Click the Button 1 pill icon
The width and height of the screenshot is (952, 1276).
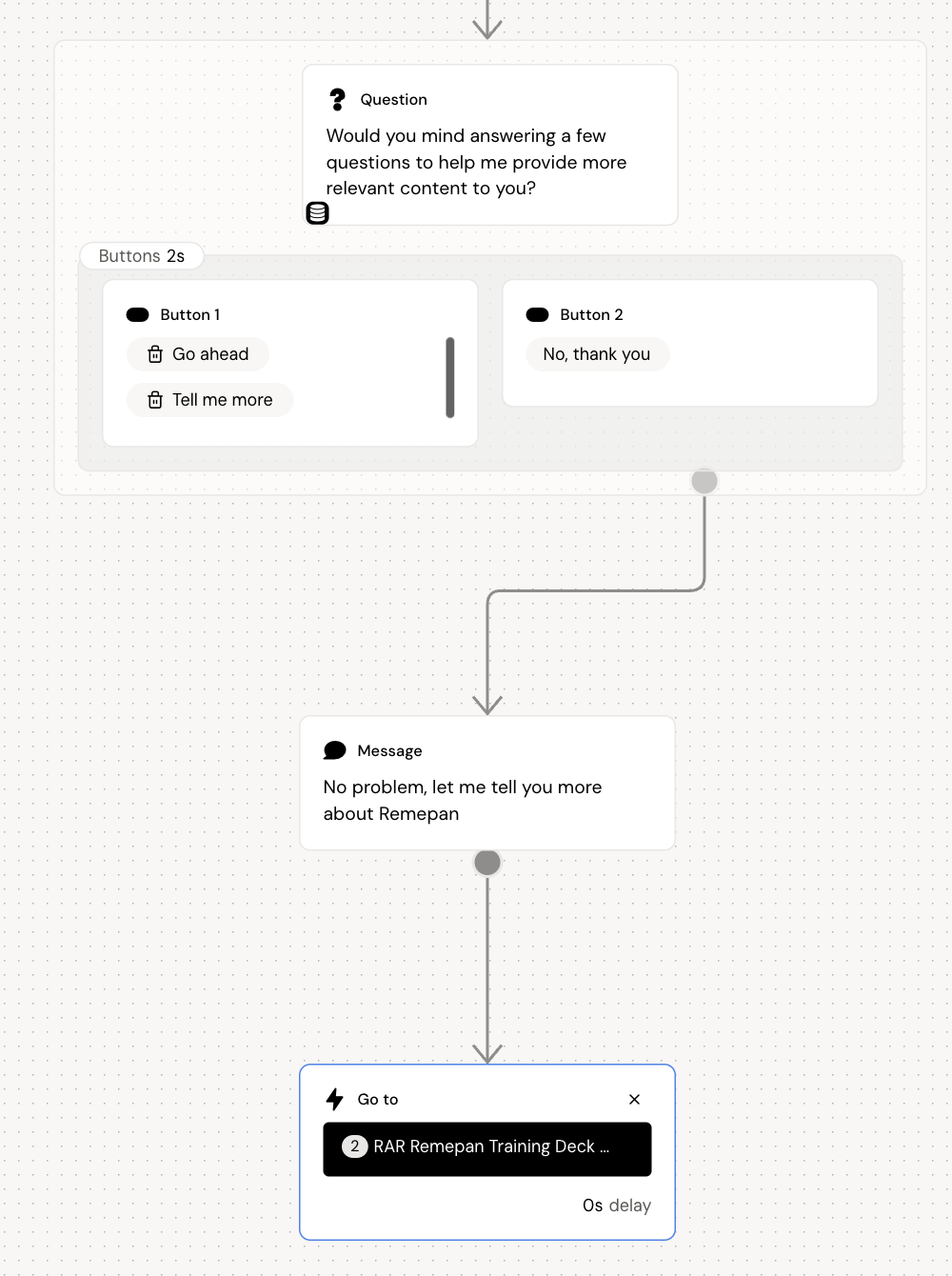click(x=138, y=315)
